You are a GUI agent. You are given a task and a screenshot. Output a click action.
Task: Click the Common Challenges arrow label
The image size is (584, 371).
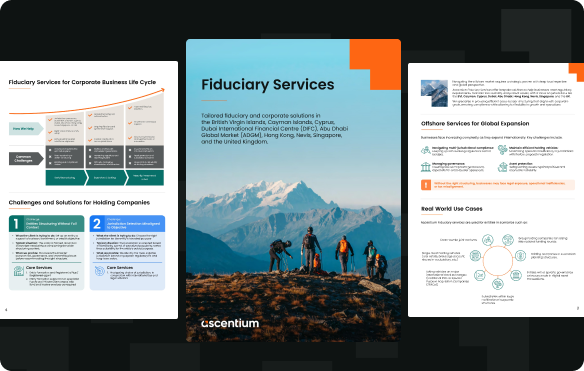[x=26, y=159]
